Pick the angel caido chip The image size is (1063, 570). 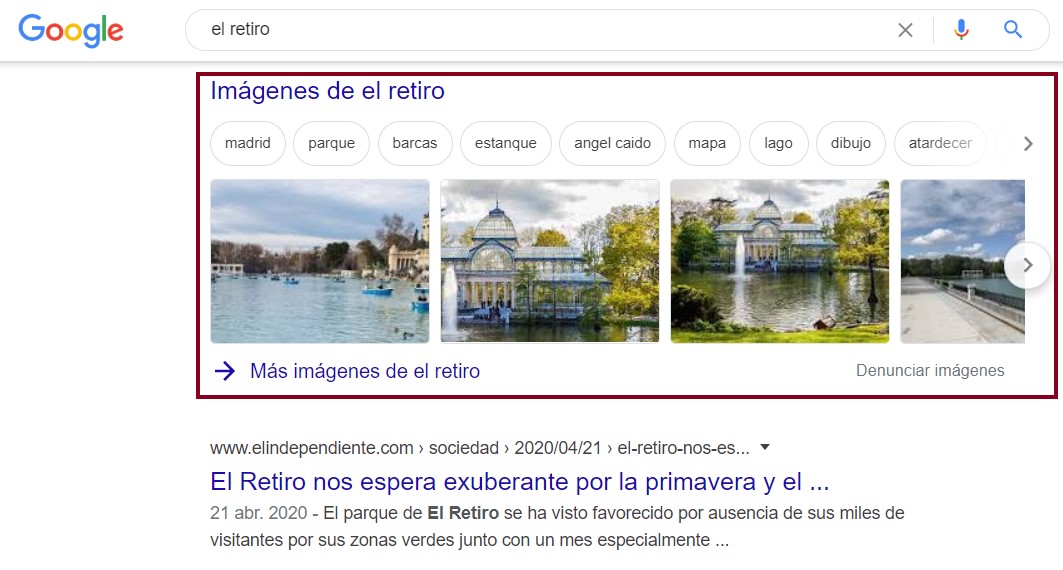612,143
